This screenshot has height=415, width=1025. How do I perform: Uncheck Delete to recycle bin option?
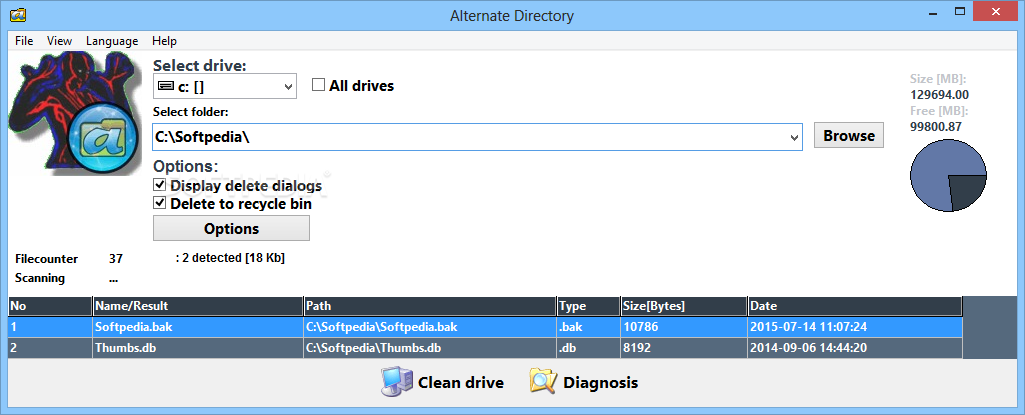click(159, 204)
